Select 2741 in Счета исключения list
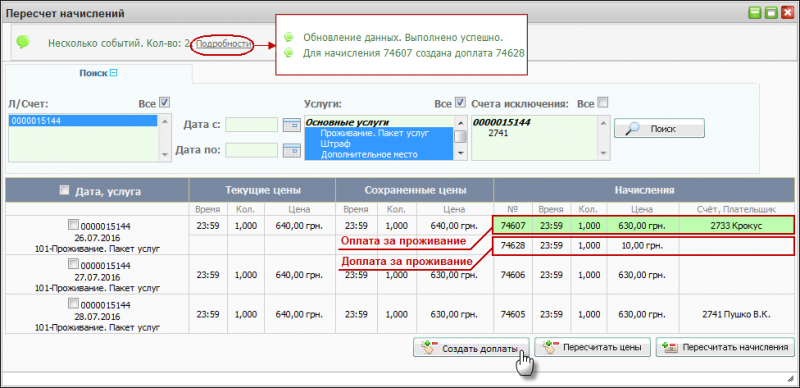Image resolution: width=800 pixels, height=388 pixels. (x=497, y=133)
